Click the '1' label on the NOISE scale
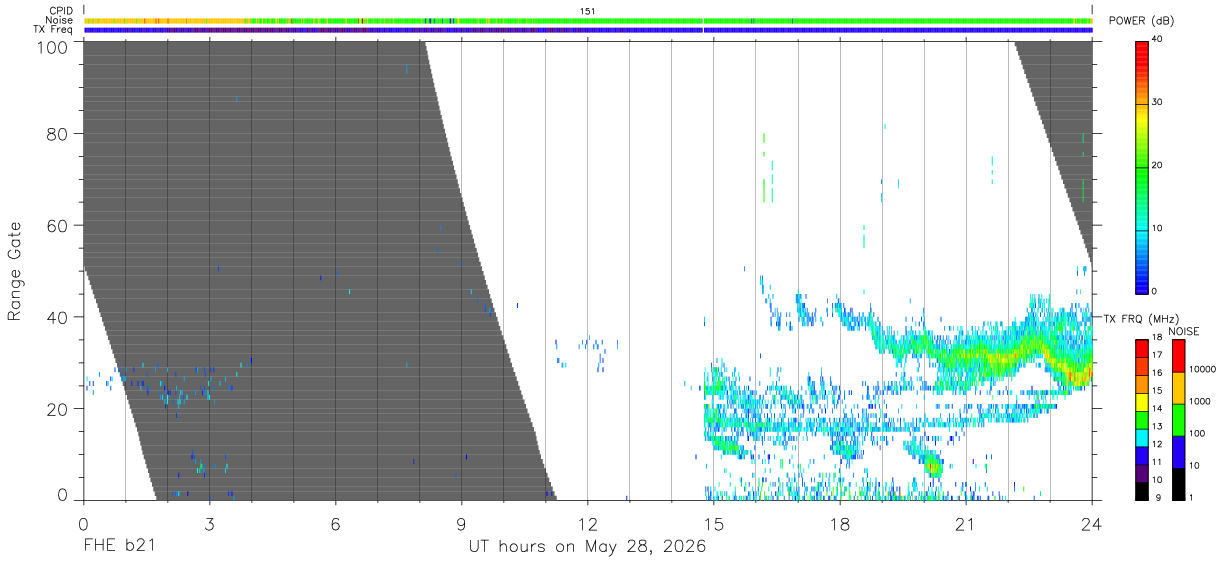Image resolution: width=1228 pixels, height=567 pixels. (1191, 497)
